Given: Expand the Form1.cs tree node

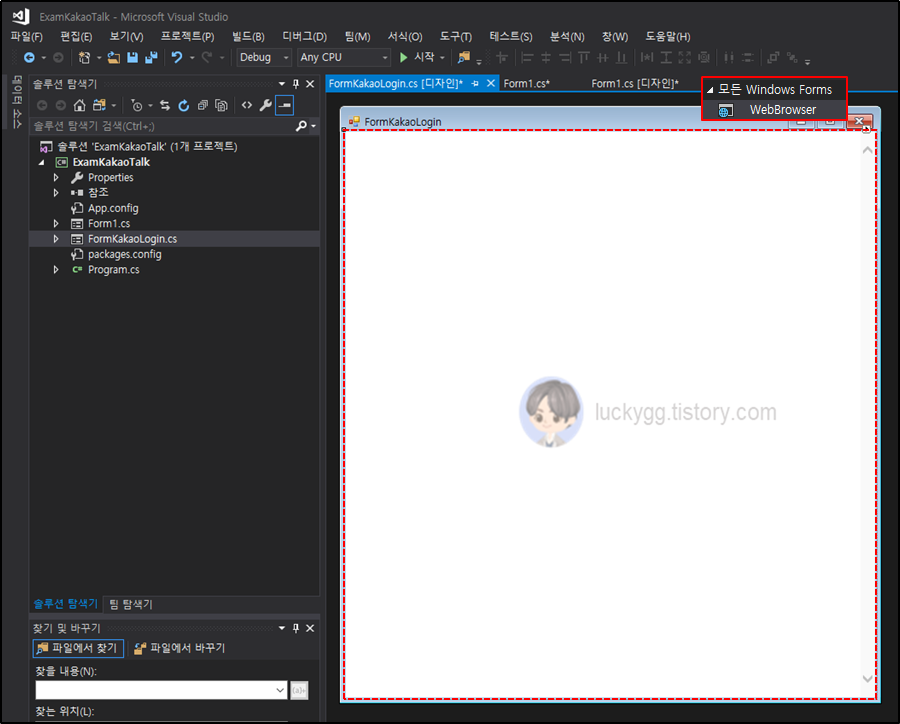Looking at the screenshot, I should 56,223.
